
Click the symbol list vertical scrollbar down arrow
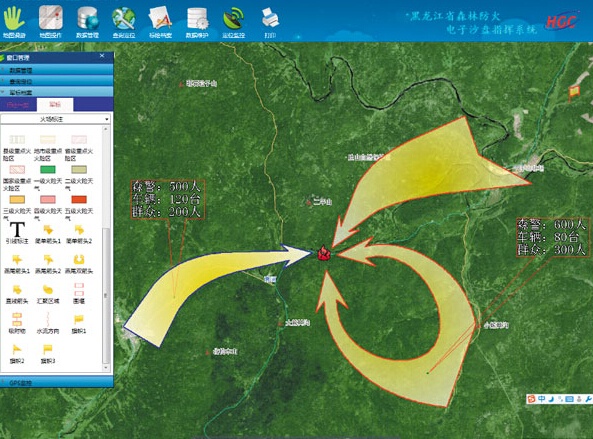(106, 368)
